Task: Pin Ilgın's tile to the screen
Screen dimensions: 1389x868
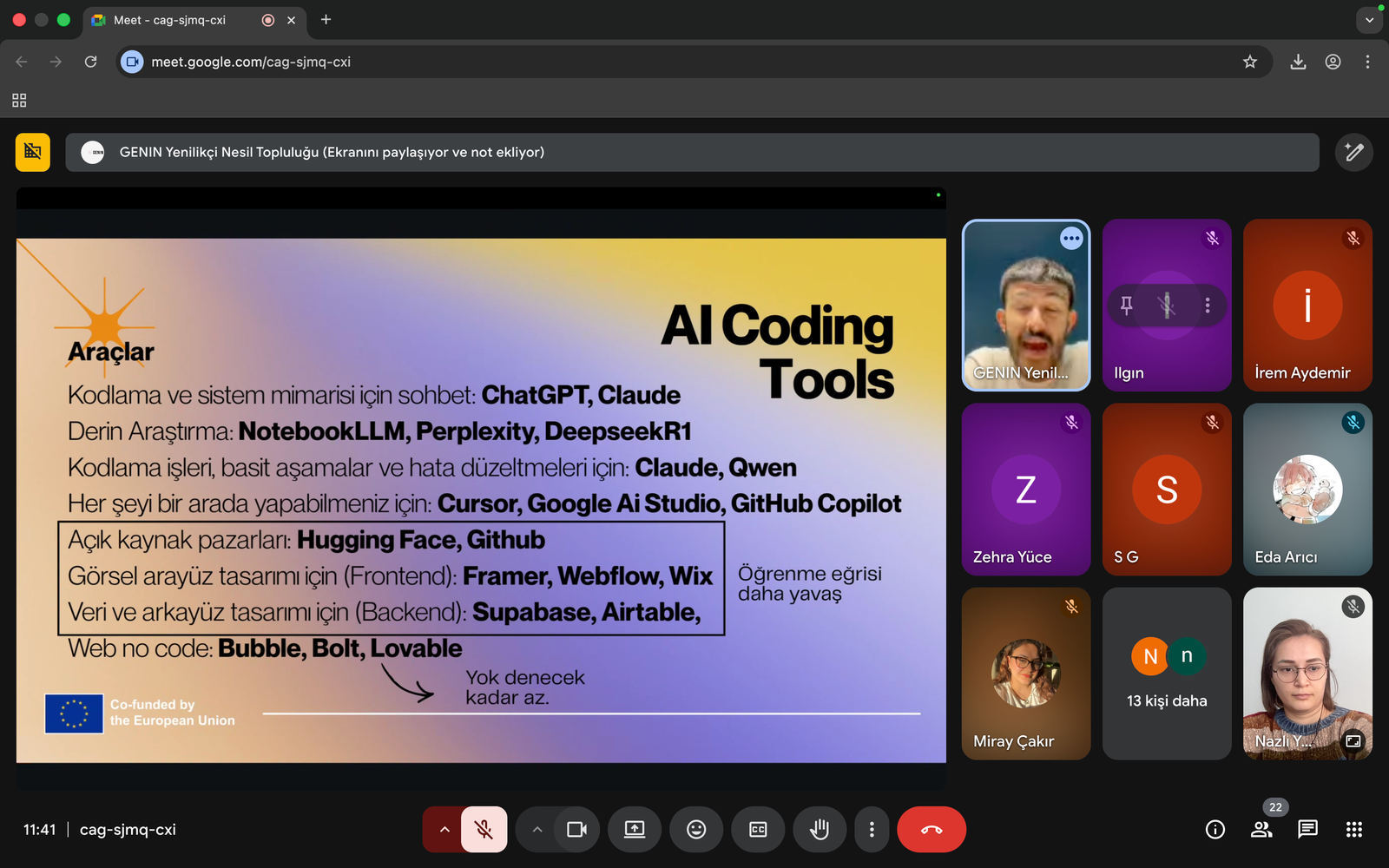Action: point(1126,306)
